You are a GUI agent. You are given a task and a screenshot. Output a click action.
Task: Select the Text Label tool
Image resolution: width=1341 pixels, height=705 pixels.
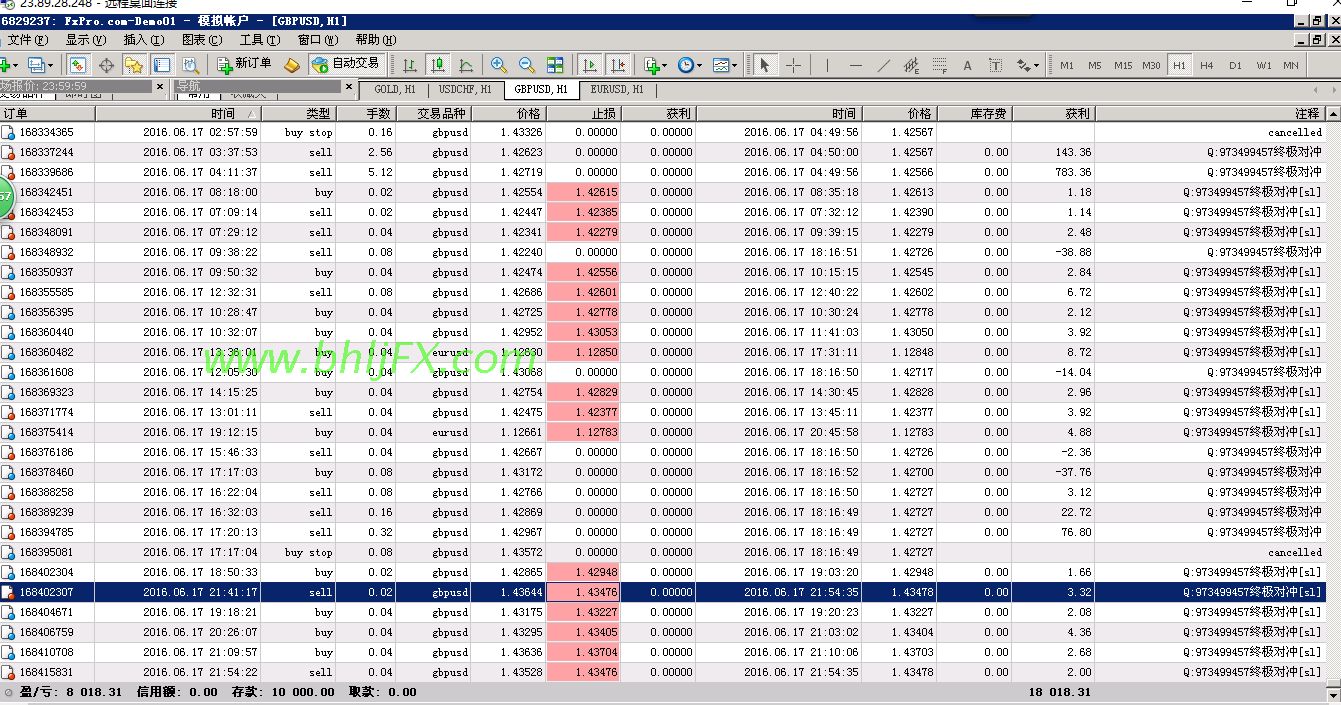(x=995, y=65)
